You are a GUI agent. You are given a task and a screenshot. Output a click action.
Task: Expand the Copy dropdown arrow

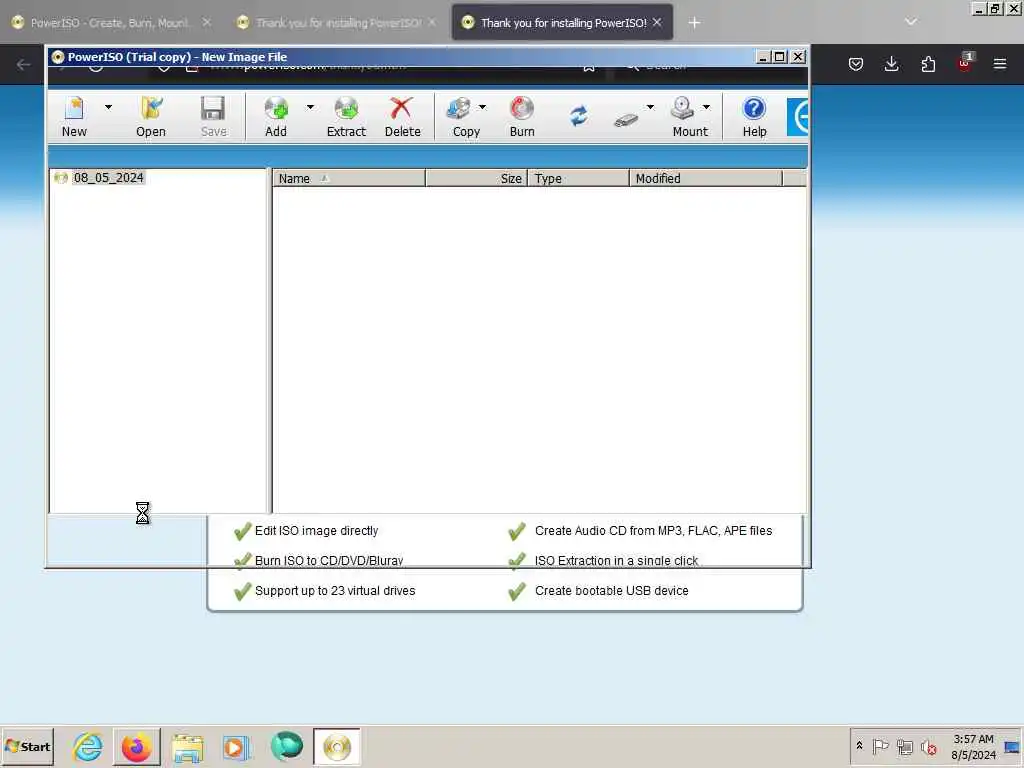pos(483,107)
